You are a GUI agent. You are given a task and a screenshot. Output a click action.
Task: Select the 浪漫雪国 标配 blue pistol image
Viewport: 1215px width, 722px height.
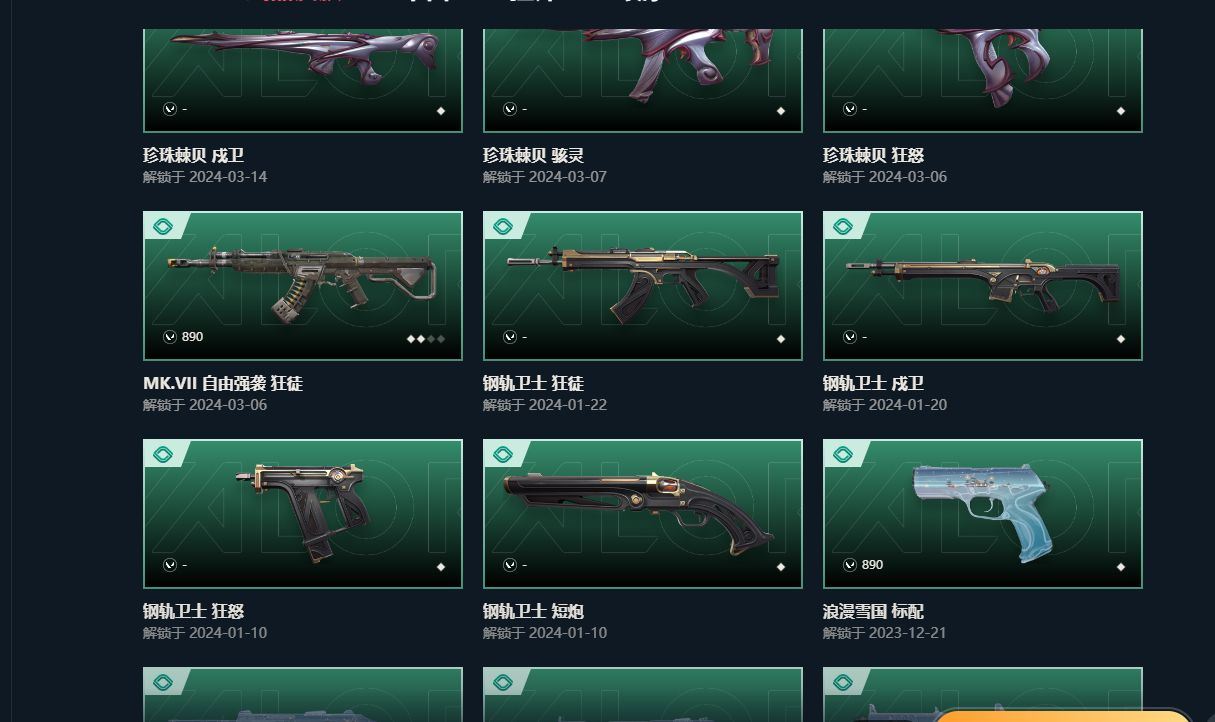coord(982,510)
